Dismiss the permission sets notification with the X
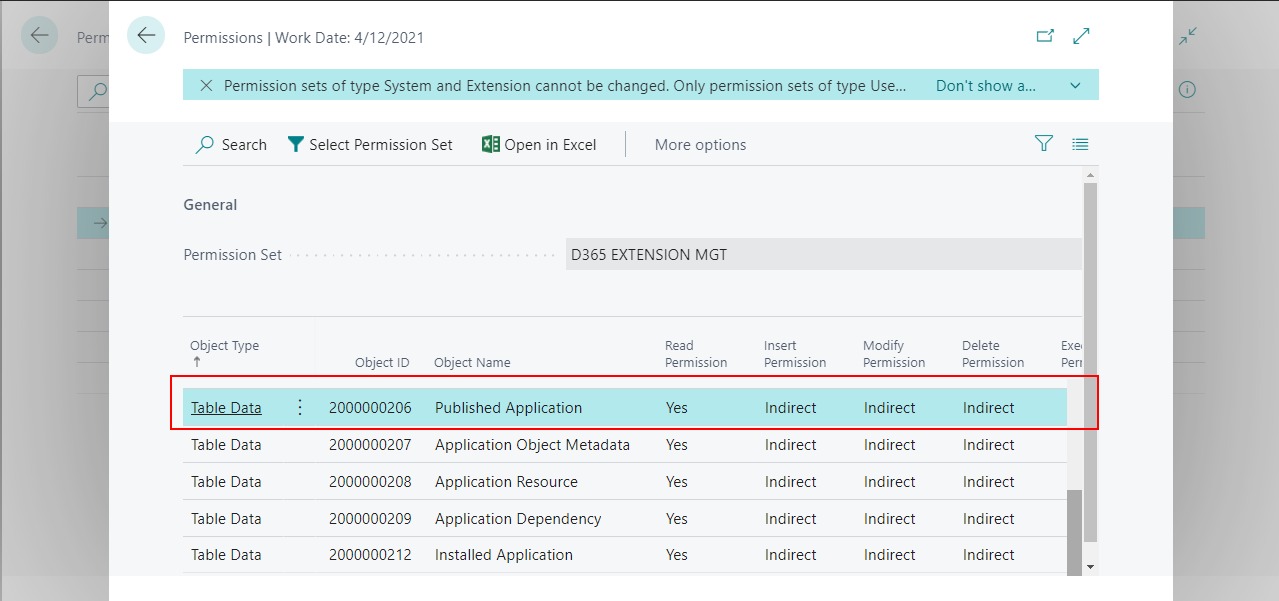Screen dimensions: 1279x601 pos(205,85)
